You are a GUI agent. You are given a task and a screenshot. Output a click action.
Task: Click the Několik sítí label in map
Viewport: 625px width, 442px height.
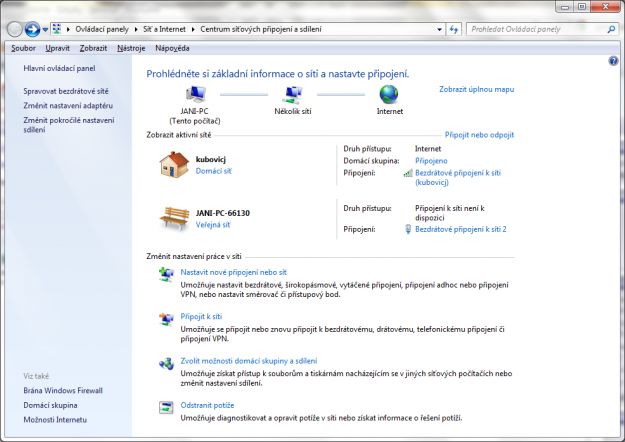tap(293, 111)
